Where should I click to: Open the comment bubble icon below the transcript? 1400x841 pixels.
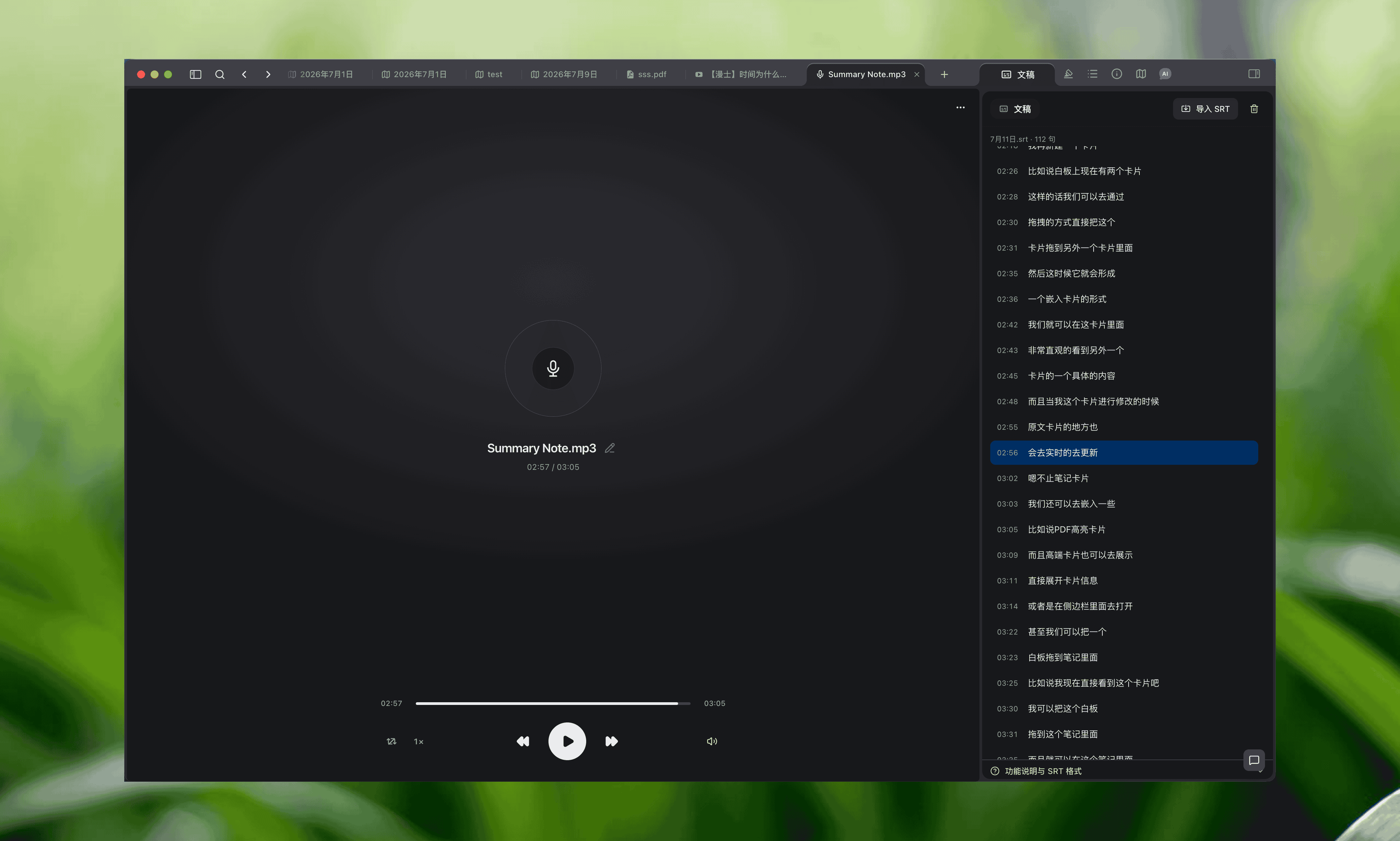(x=1255, y=760)
